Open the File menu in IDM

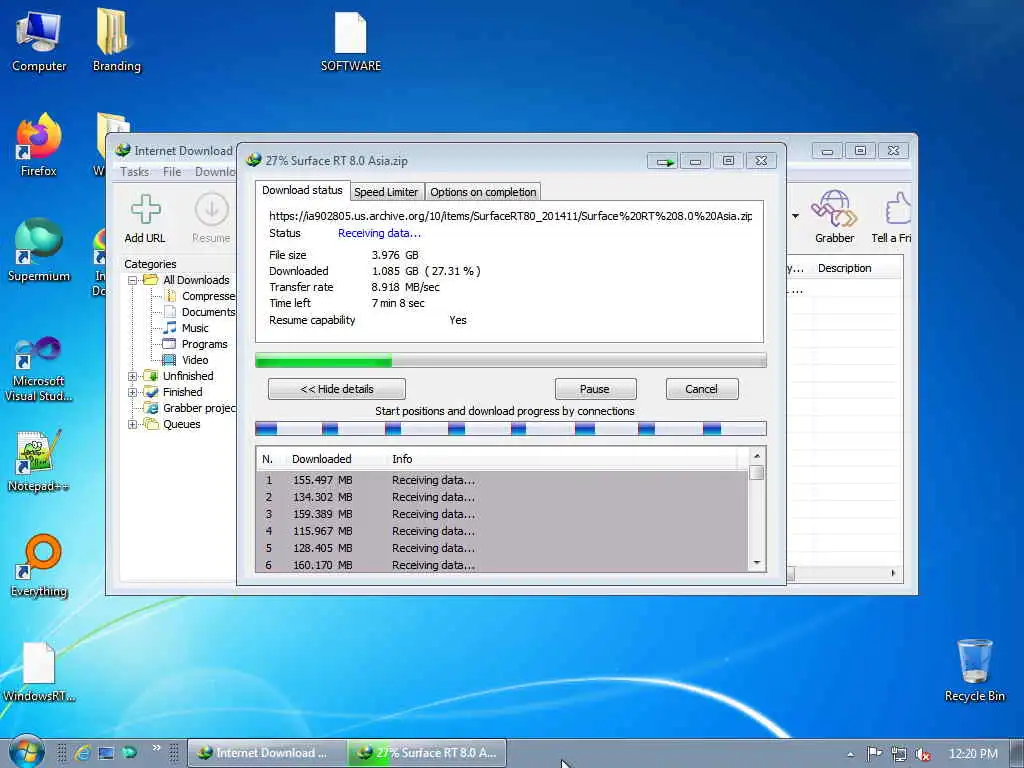[x=172, y=172]
